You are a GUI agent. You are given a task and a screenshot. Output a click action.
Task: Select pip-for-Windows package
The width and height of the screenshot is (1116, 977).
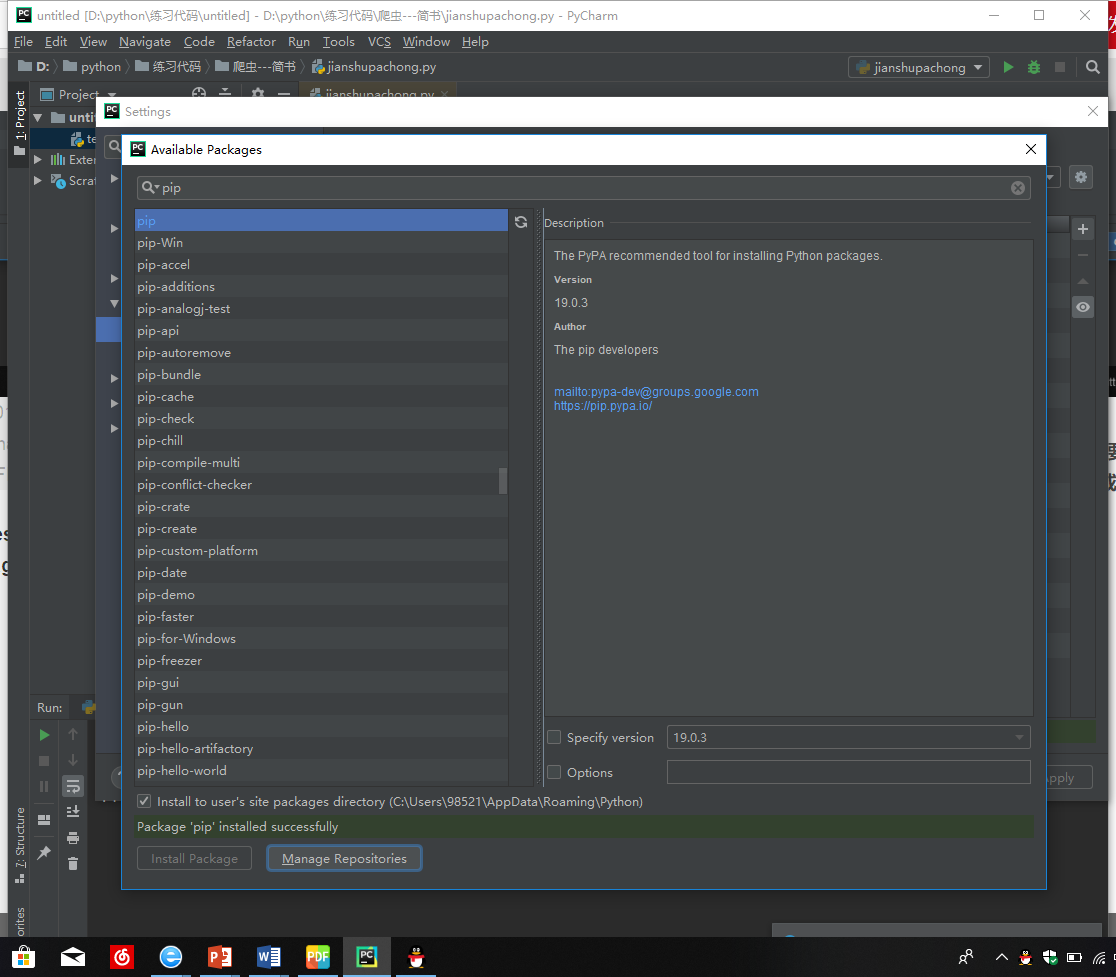click(321, 638)
